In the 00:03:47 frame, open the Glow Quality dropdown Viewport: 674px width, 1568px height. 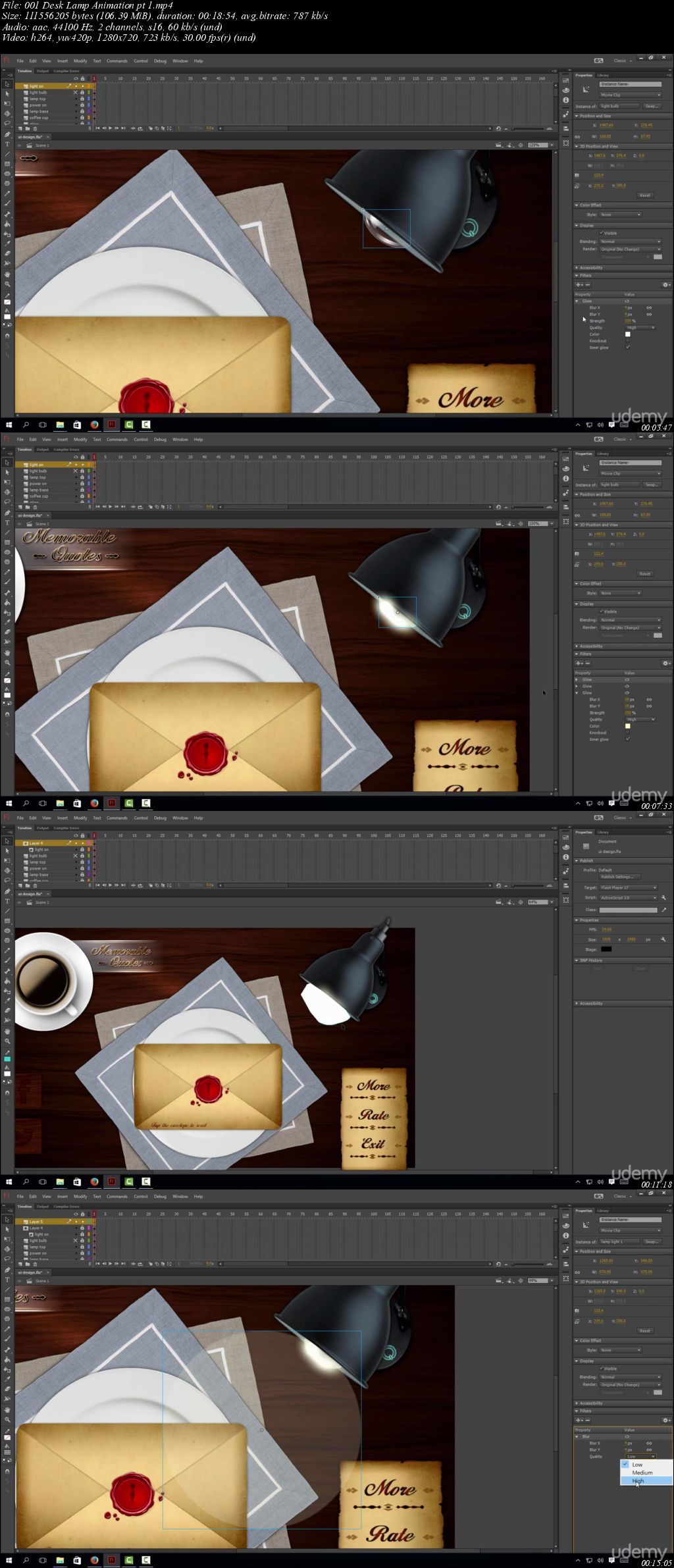coord(640,327)
